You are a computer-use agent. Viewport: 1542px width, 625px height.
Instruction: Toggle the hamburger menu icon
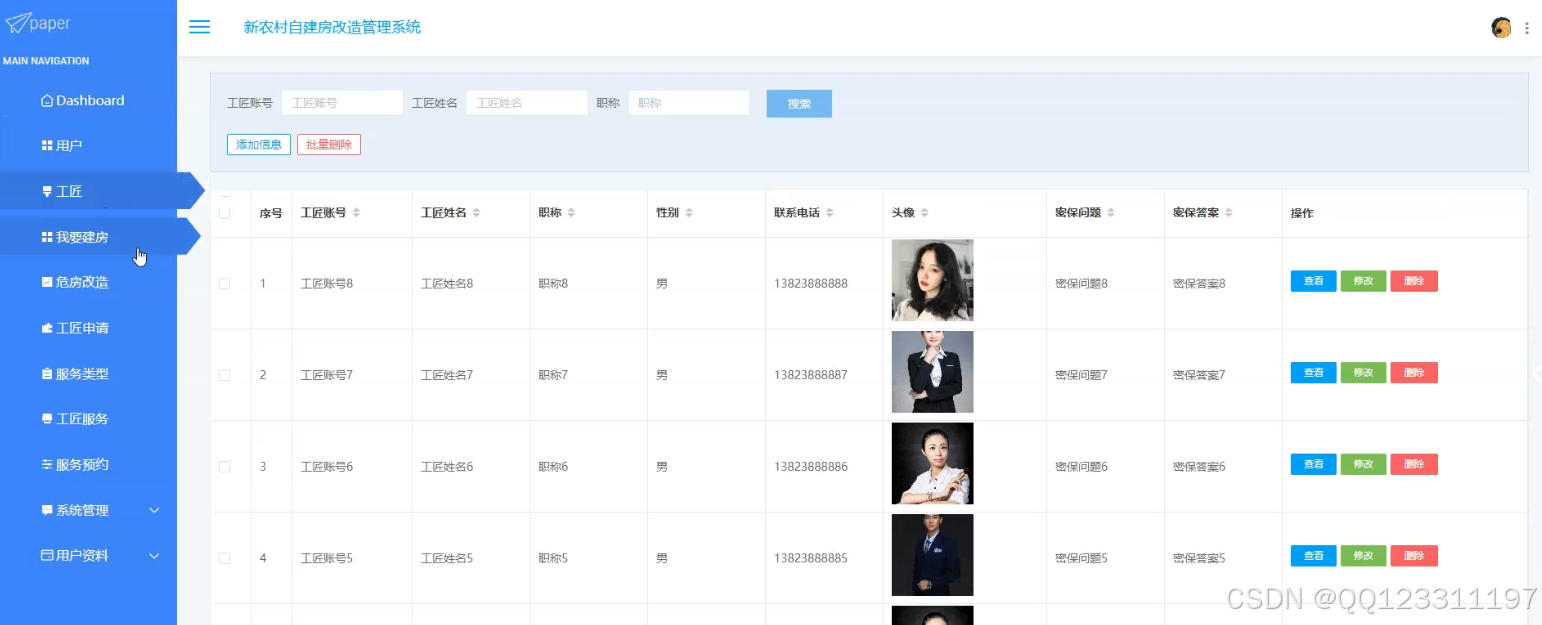[x=200, y=27]
